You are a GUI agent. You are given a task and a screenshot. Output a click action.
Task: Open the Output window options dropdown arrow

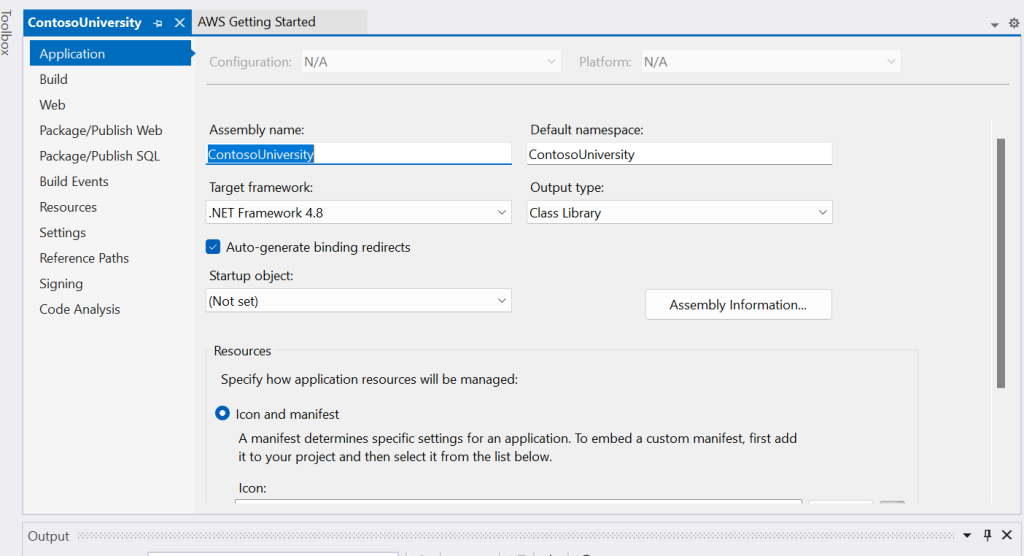tap(967, 535)
